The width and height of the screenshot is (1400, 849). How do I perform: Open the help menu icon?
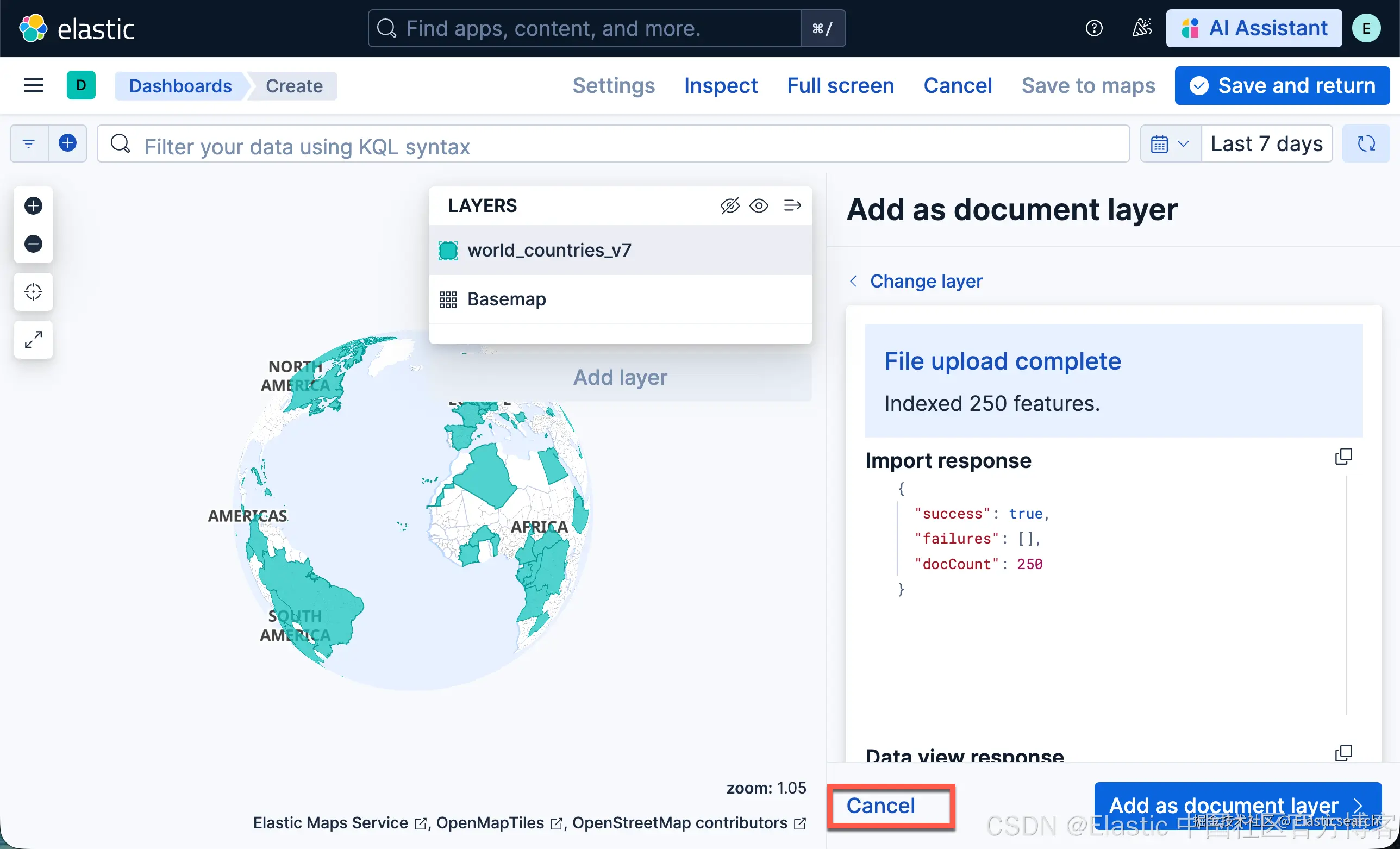[1093, 28]
